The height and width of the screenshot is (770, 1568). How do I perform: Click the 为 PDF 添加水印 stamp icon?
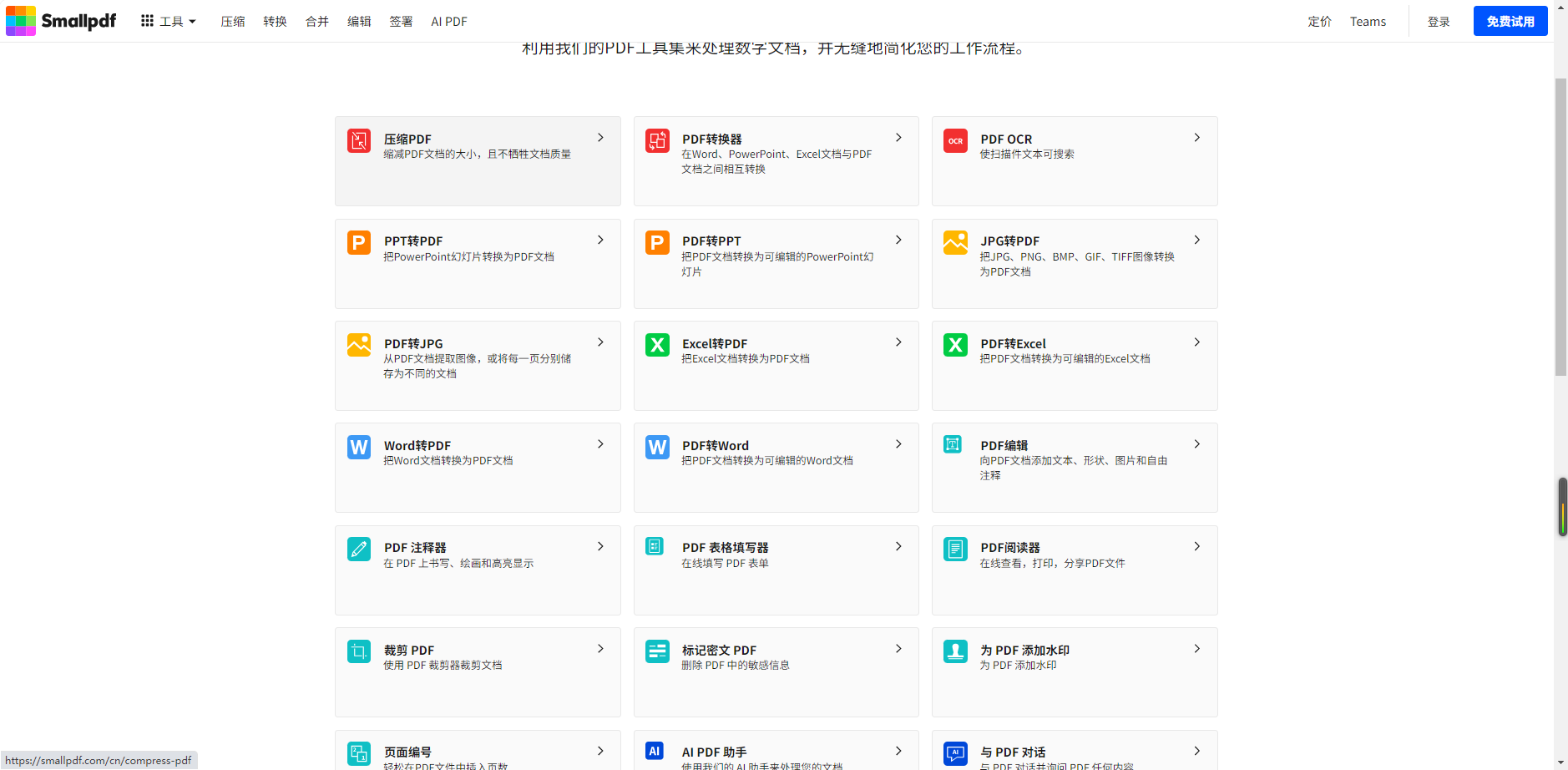pyautogui.click(x=955, y=651)
